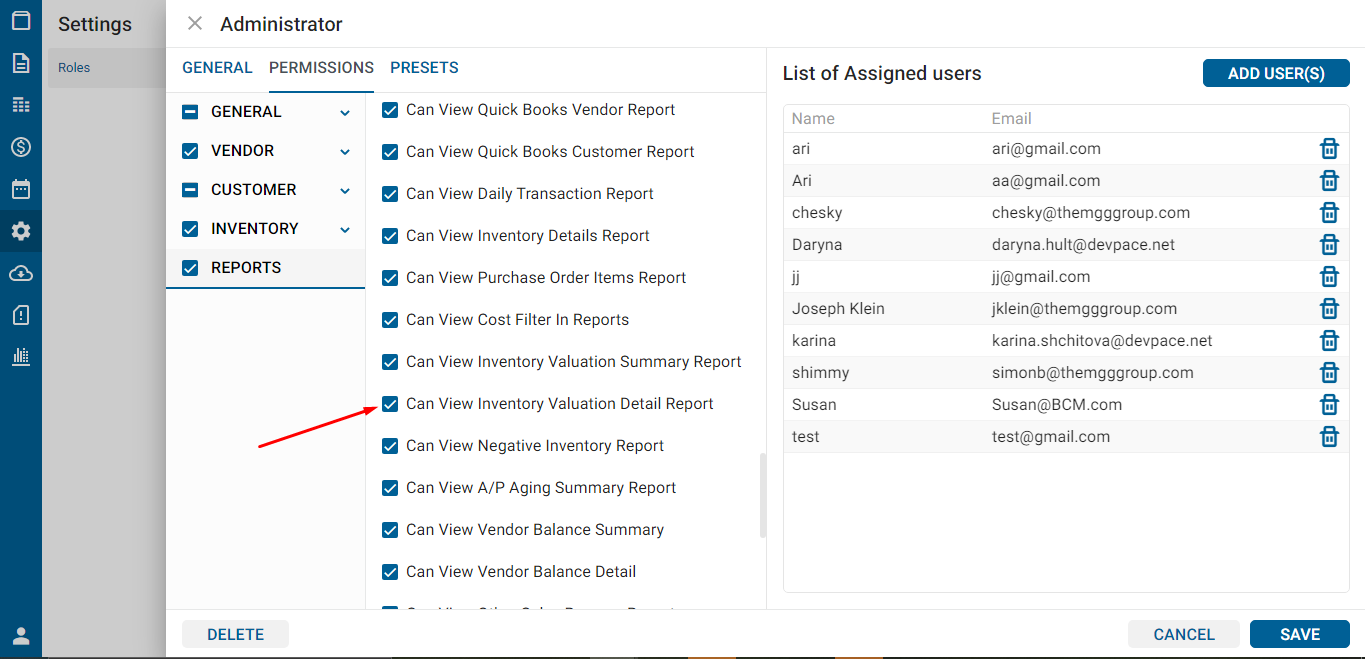Switch to the PRESETS tab
Image resolution: width=1365 pixels, height=659 pixels.
[x=424, y=68]
